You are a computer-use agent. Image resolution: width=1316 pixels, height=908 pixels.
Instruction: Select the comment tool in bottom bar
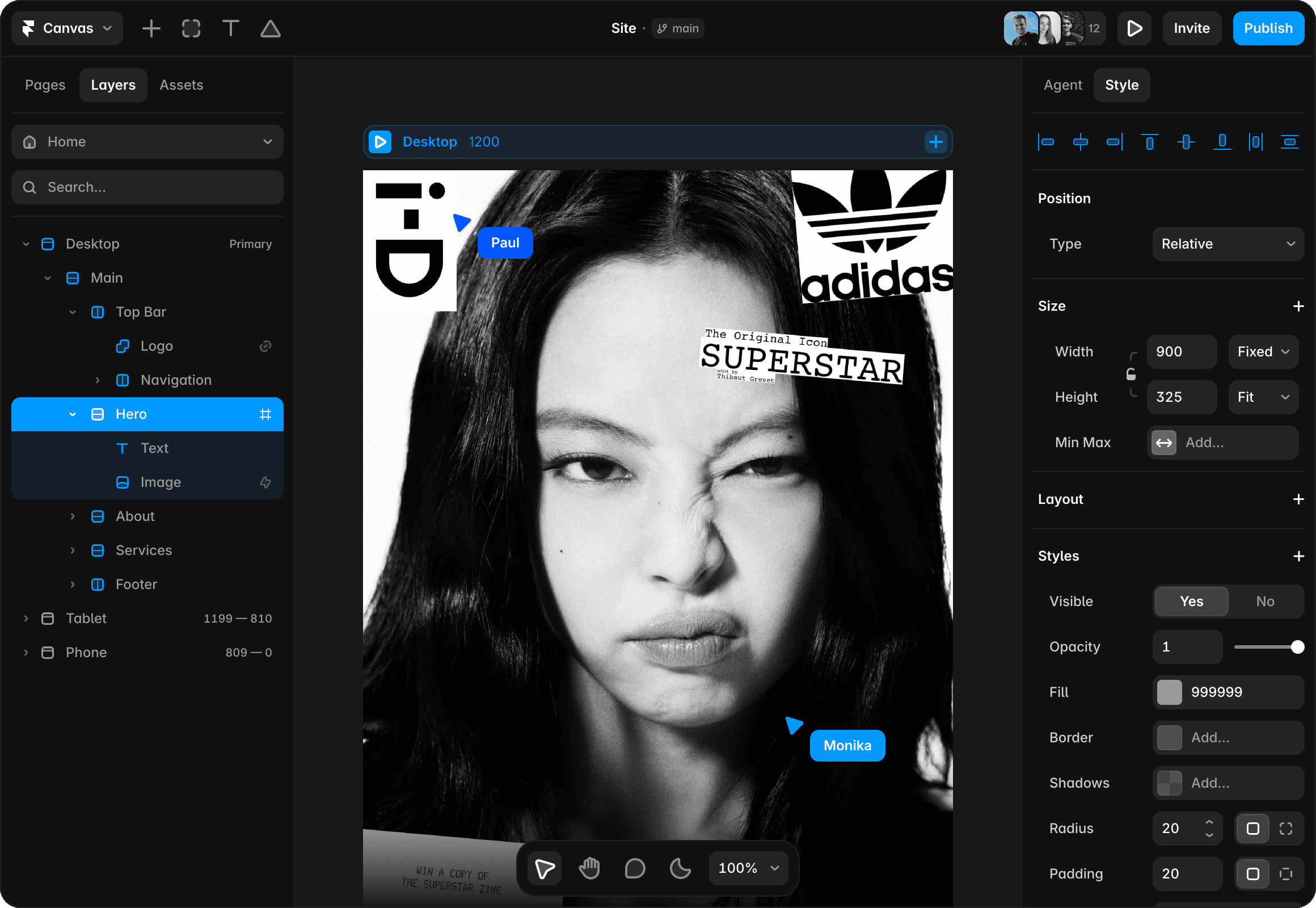click(x=635, y=868)
